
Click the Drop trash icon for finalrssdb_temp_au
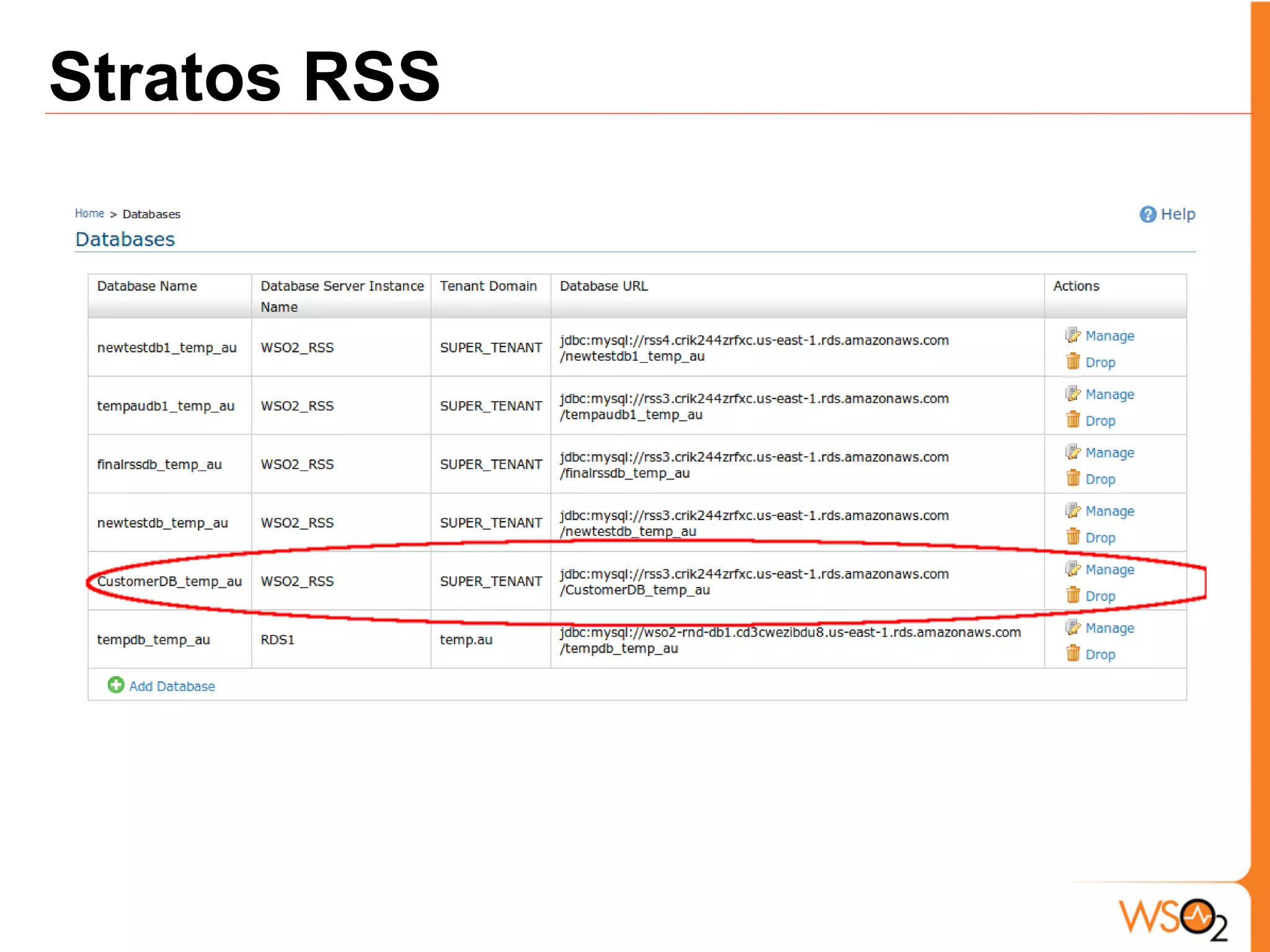pos(1073,478)
